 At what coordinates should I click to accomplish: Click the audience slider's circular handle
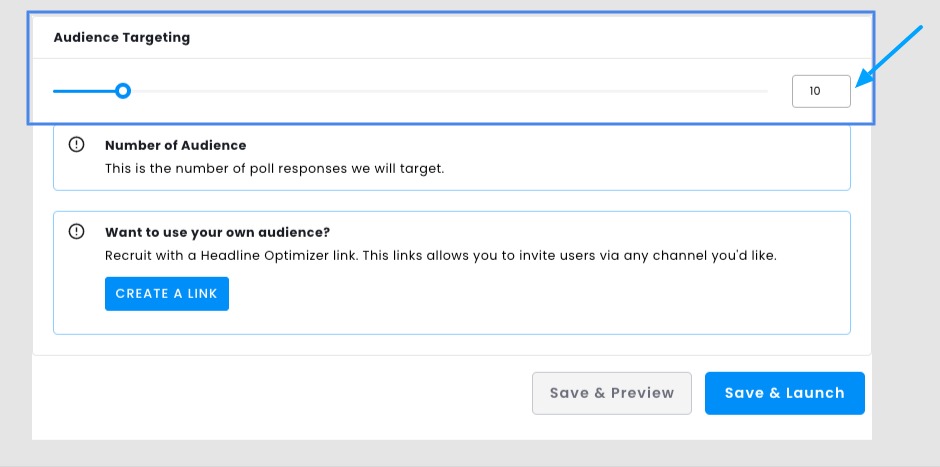pyautogui.click(x=123, y=91)
